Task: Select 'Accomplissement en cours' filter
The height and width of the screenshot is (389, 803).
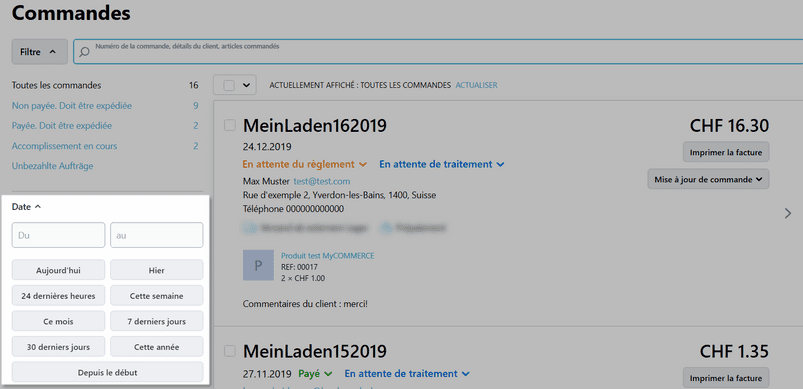Action: (x=65, y=146)
